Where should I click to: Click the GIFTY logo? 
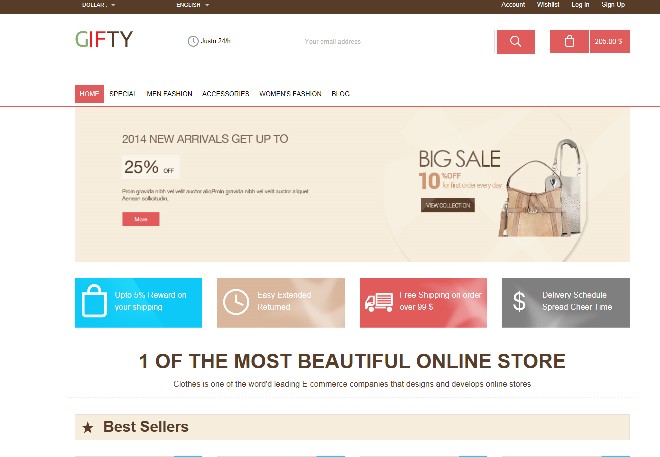coord(104,39)
